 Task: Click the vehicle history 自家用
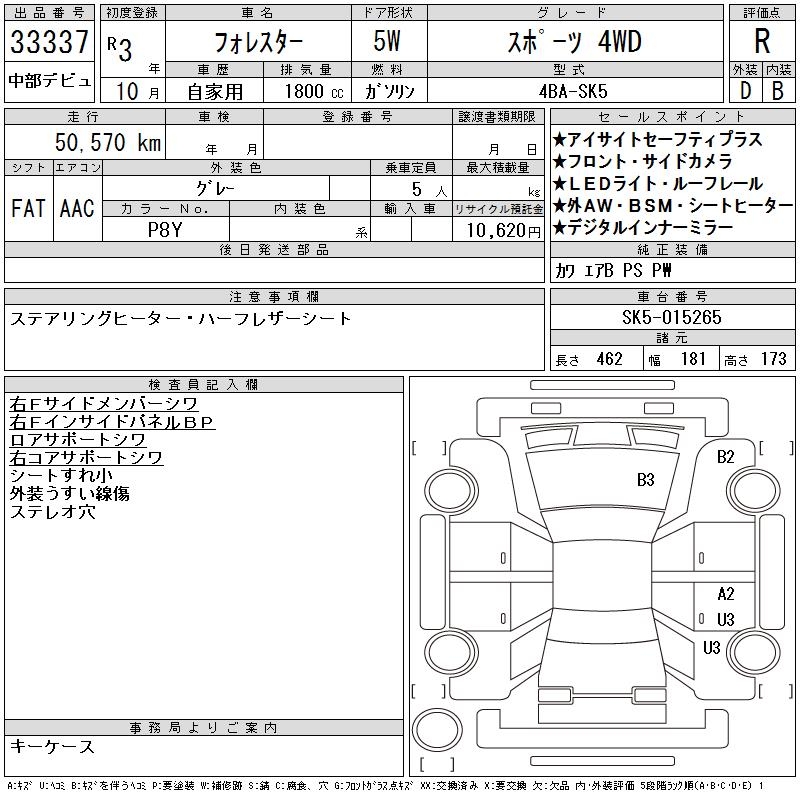click(215, 92)
